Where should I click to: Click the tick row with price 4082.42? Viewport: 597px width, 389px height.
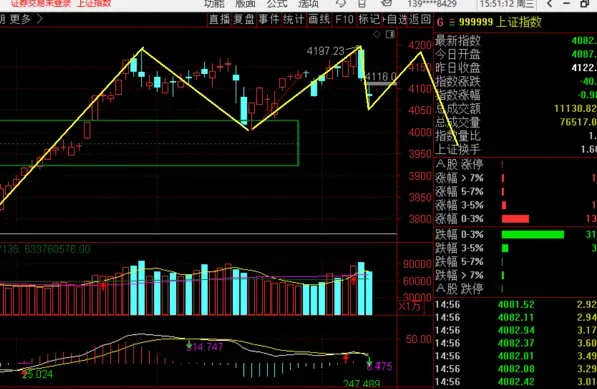click(516, 382)
